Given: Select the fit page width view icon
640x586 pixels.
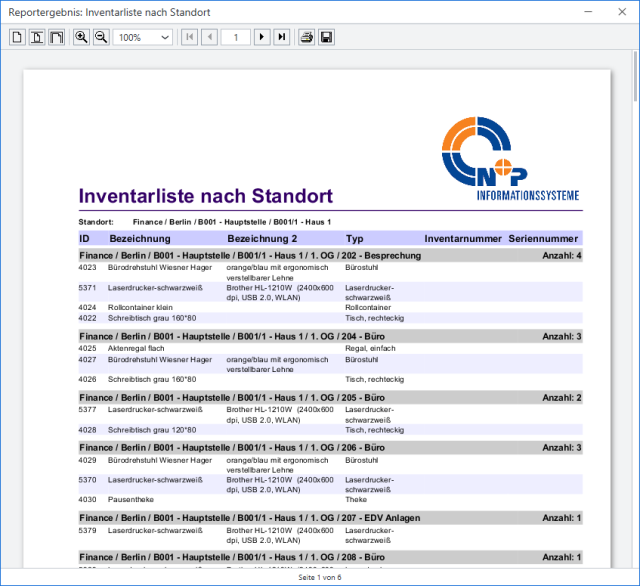Looking at the screenshot, I should [37, 38].
